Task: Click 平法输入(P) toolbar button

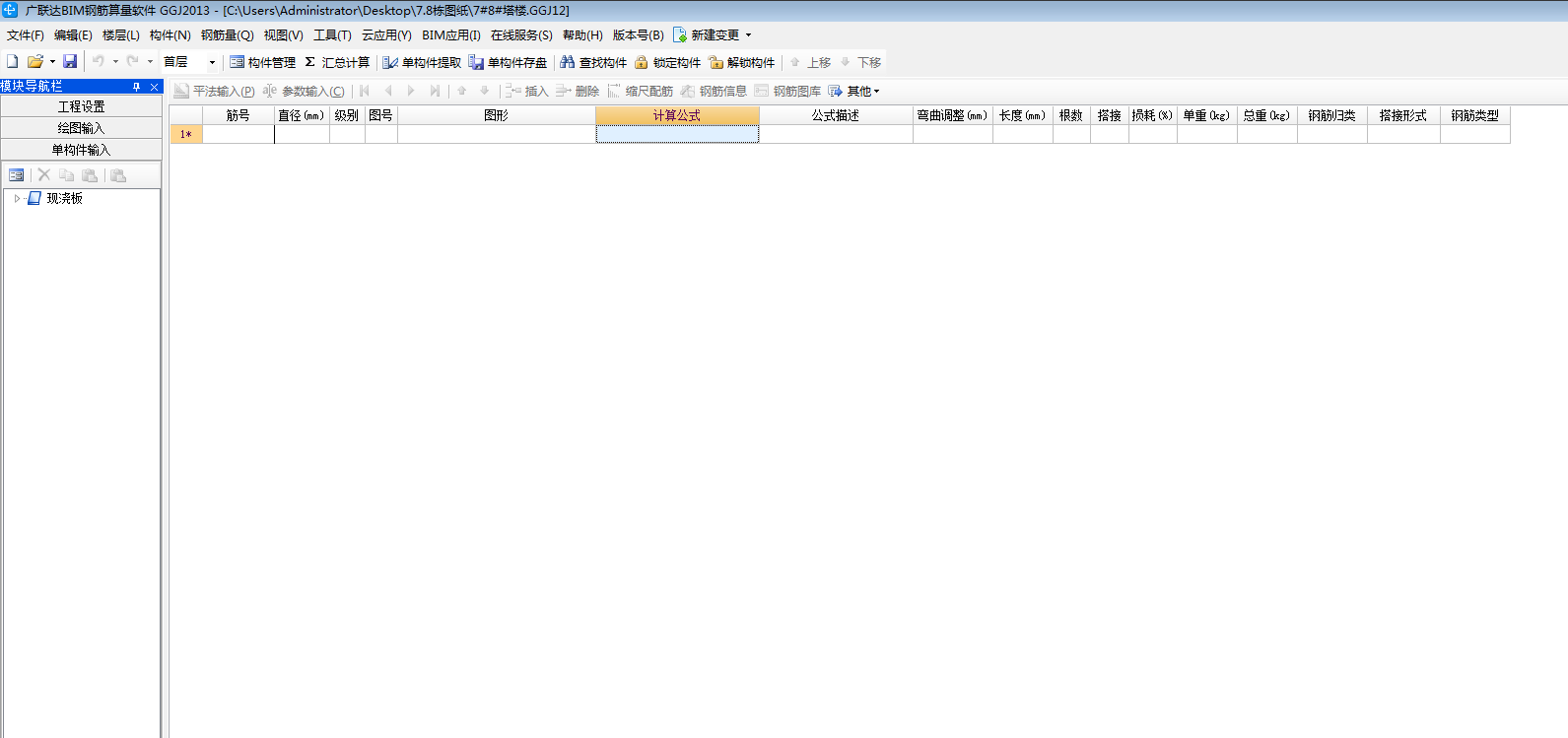Action: click(214, 91)
